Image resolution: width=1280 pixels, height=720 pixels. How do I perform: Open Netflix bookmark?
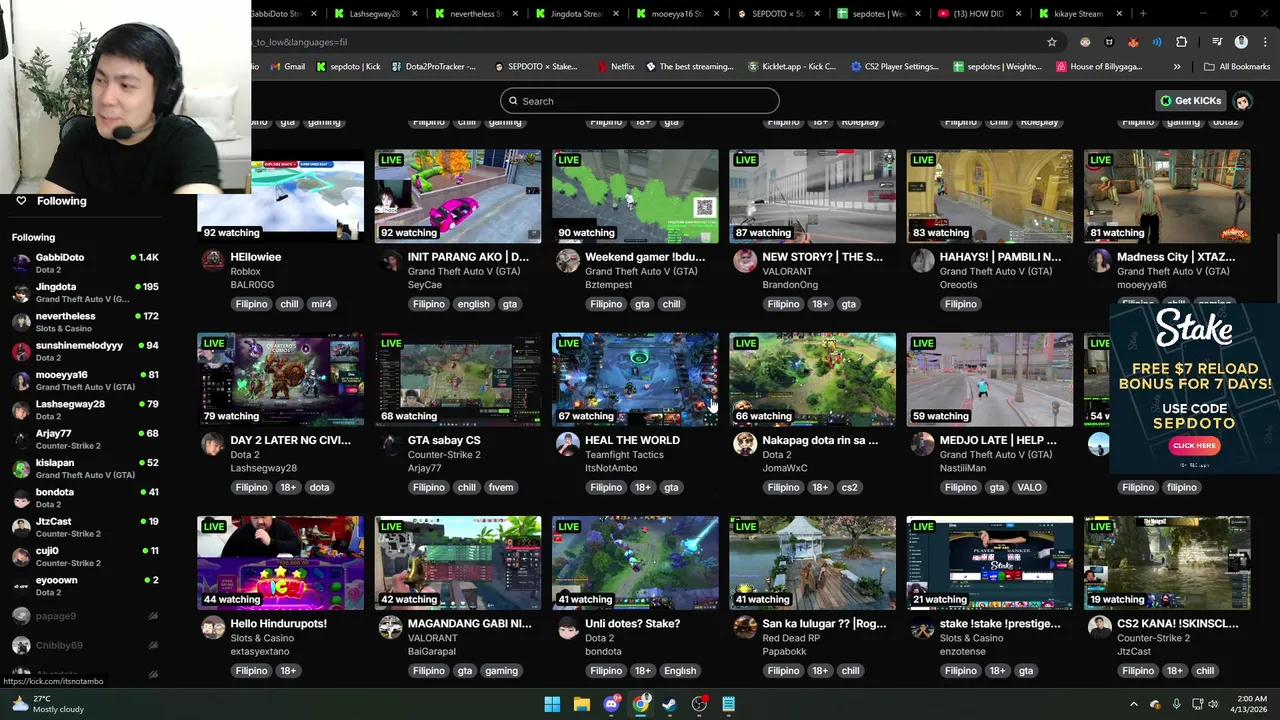click(x=615, y=67)
